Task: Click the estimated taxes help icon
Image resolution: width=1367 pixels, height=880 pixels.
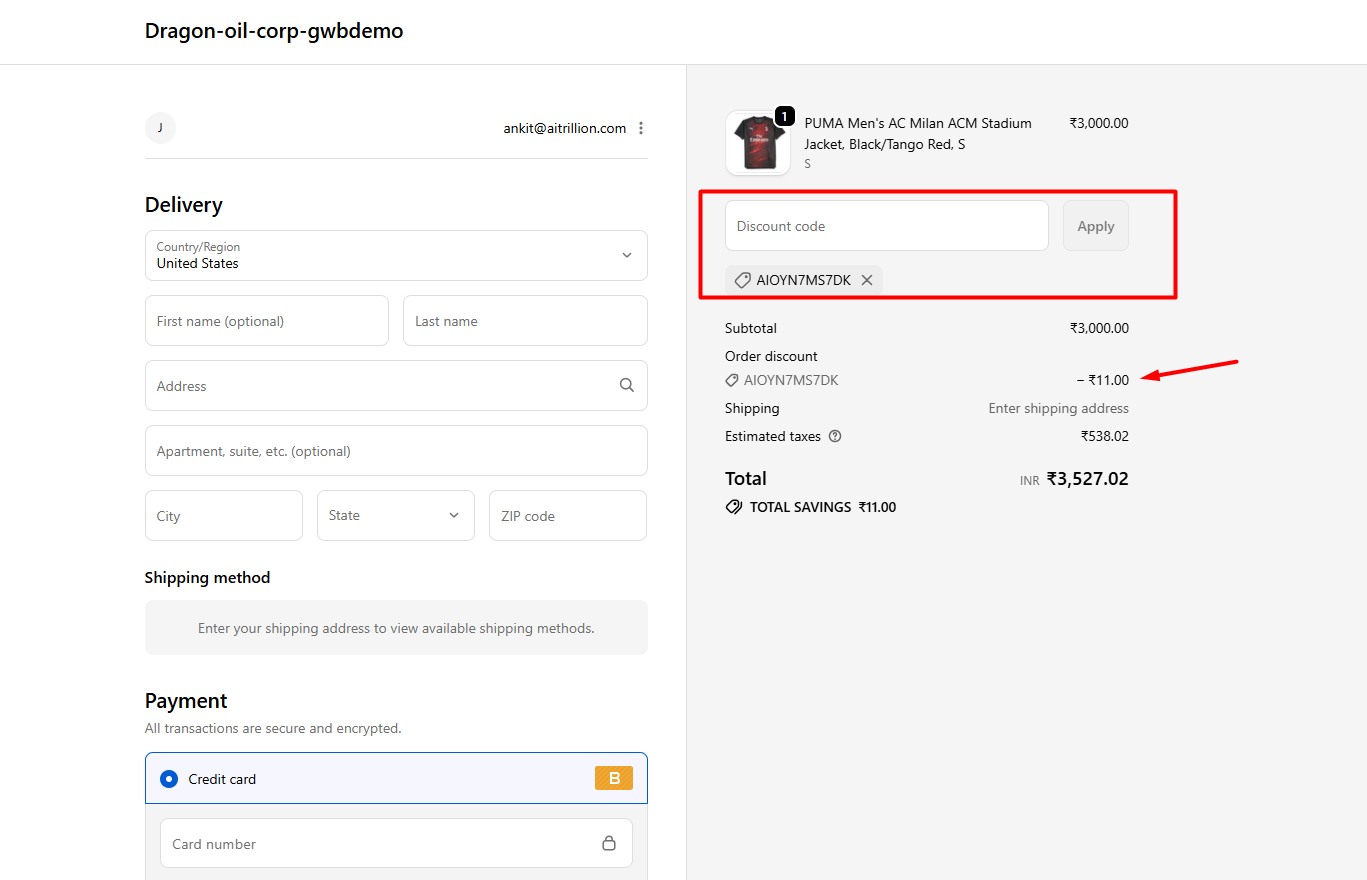Action: pyautogui.click(x=835, y=436)
